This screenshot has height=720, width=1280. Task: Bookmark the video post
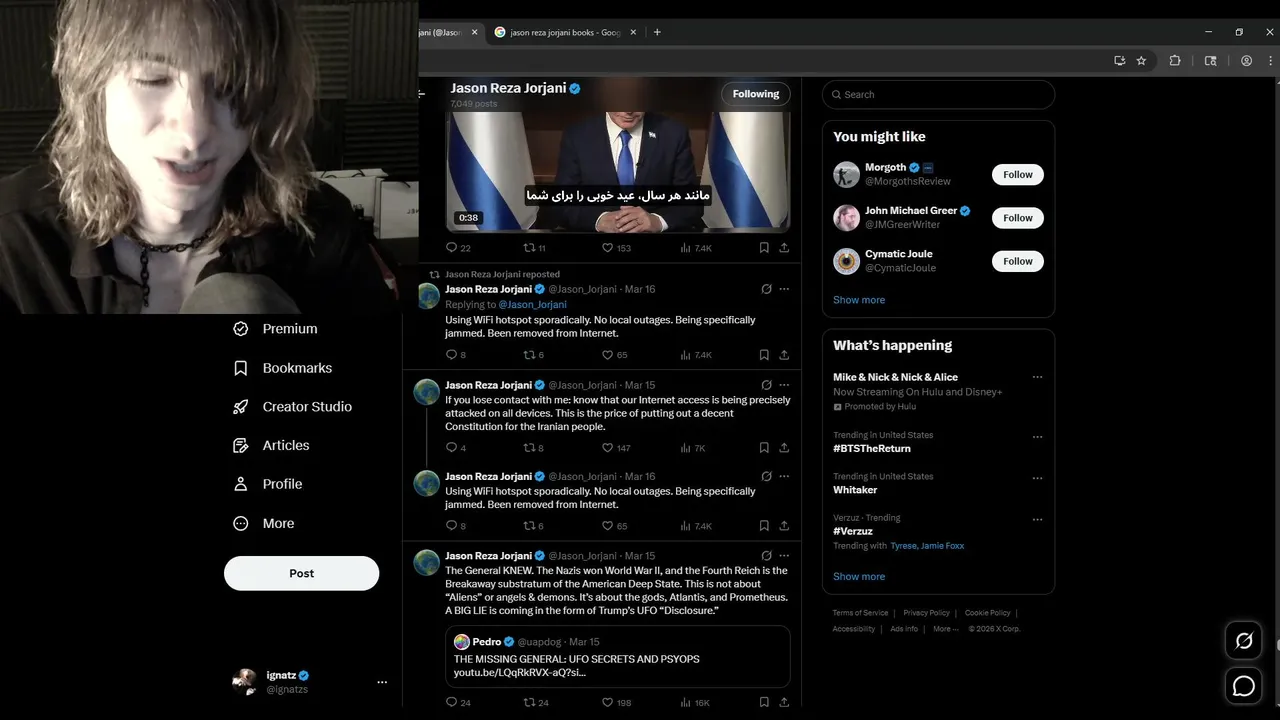[x=764, y=248]
